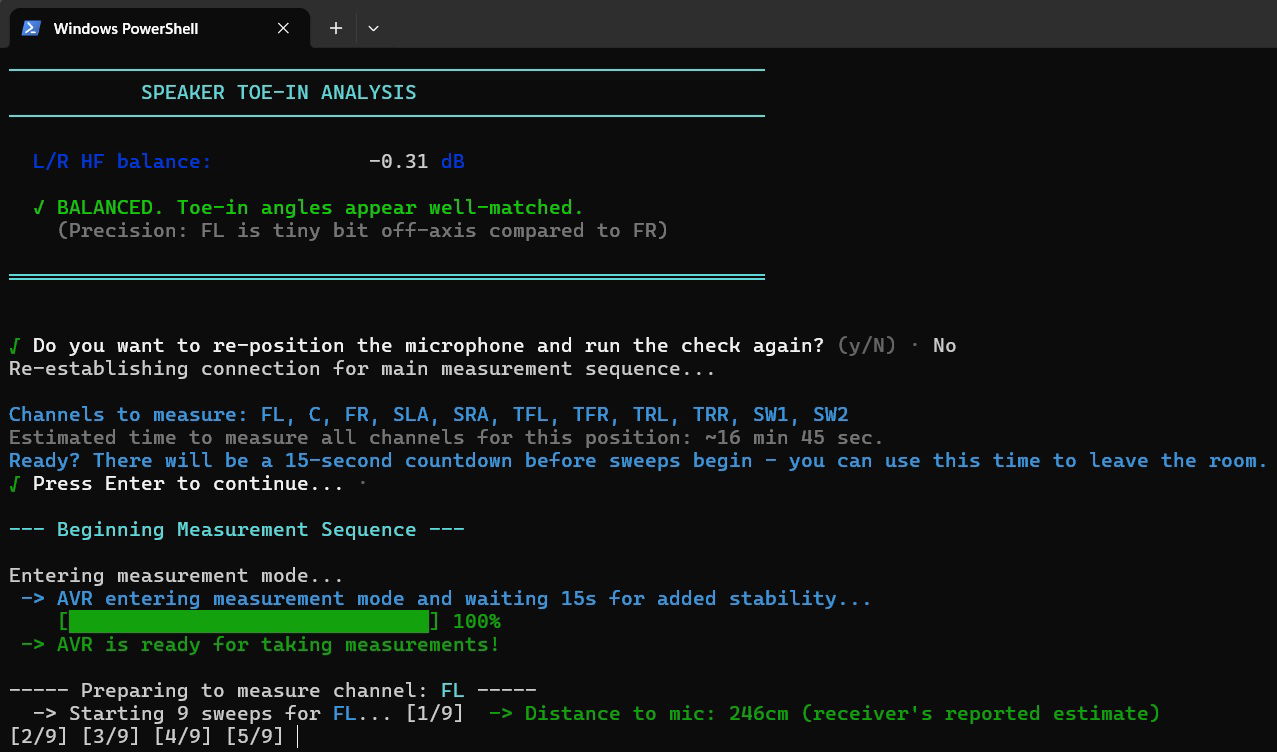Click the '(y/N)' prompt hint
The image size is (1277, 752).
point(867,346)
